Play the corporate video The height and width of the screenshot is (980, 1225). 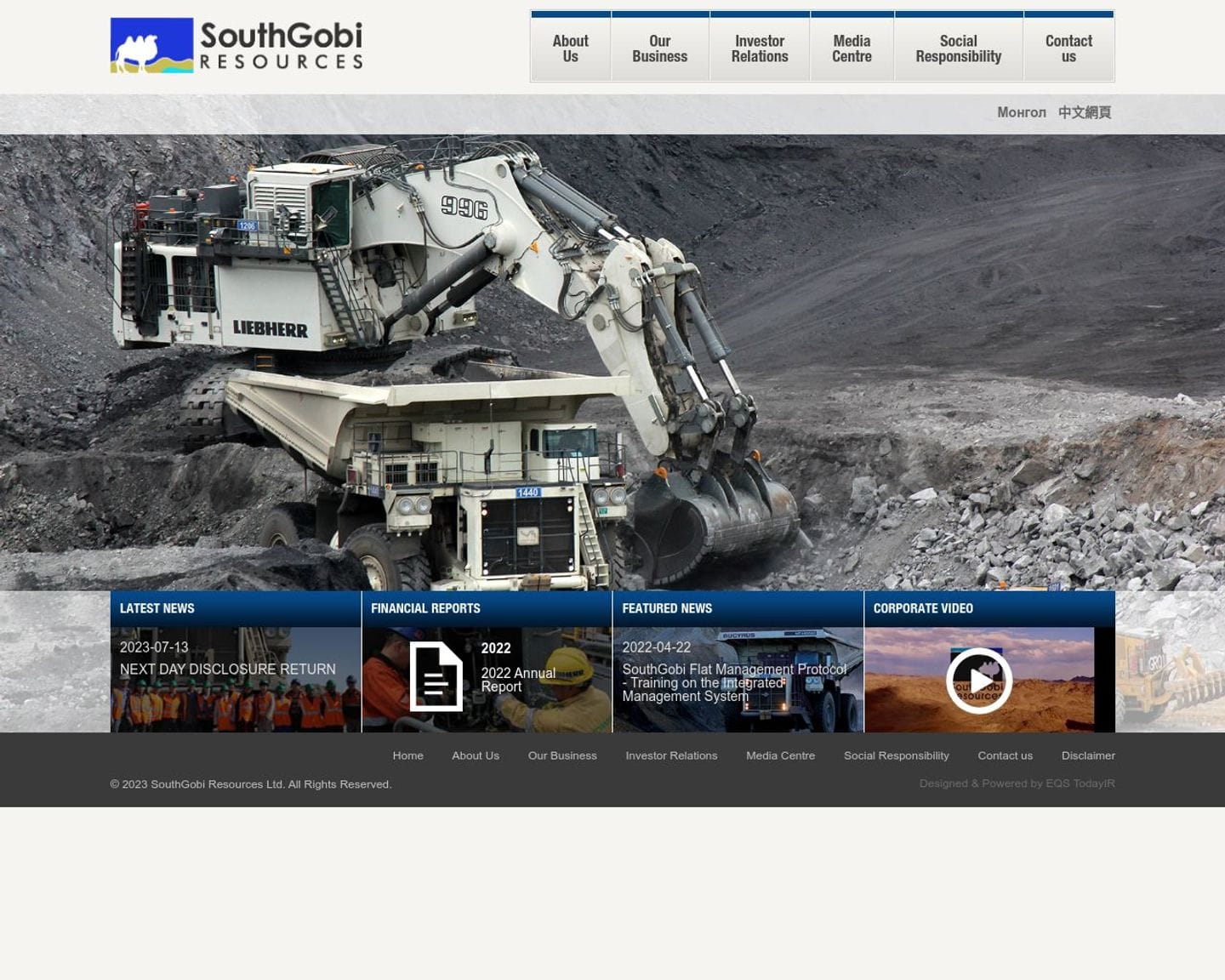pyautogui.click(x=978, y=681)
